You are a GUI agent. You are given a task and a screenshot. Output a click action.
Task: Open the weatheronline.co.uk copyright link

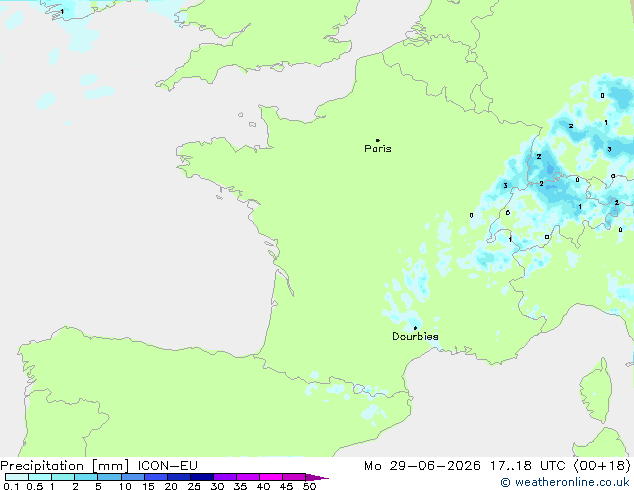[565, 482]
